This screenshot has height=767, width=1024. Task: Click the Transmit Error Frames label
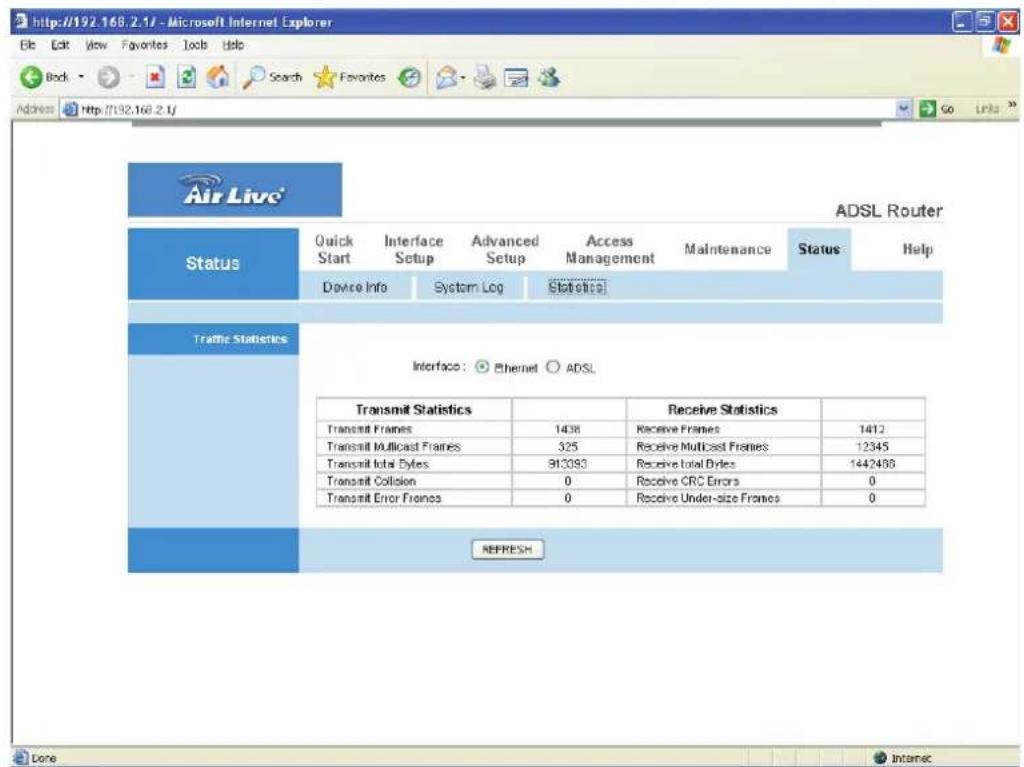pyautogui.click(x=384, y=498)
